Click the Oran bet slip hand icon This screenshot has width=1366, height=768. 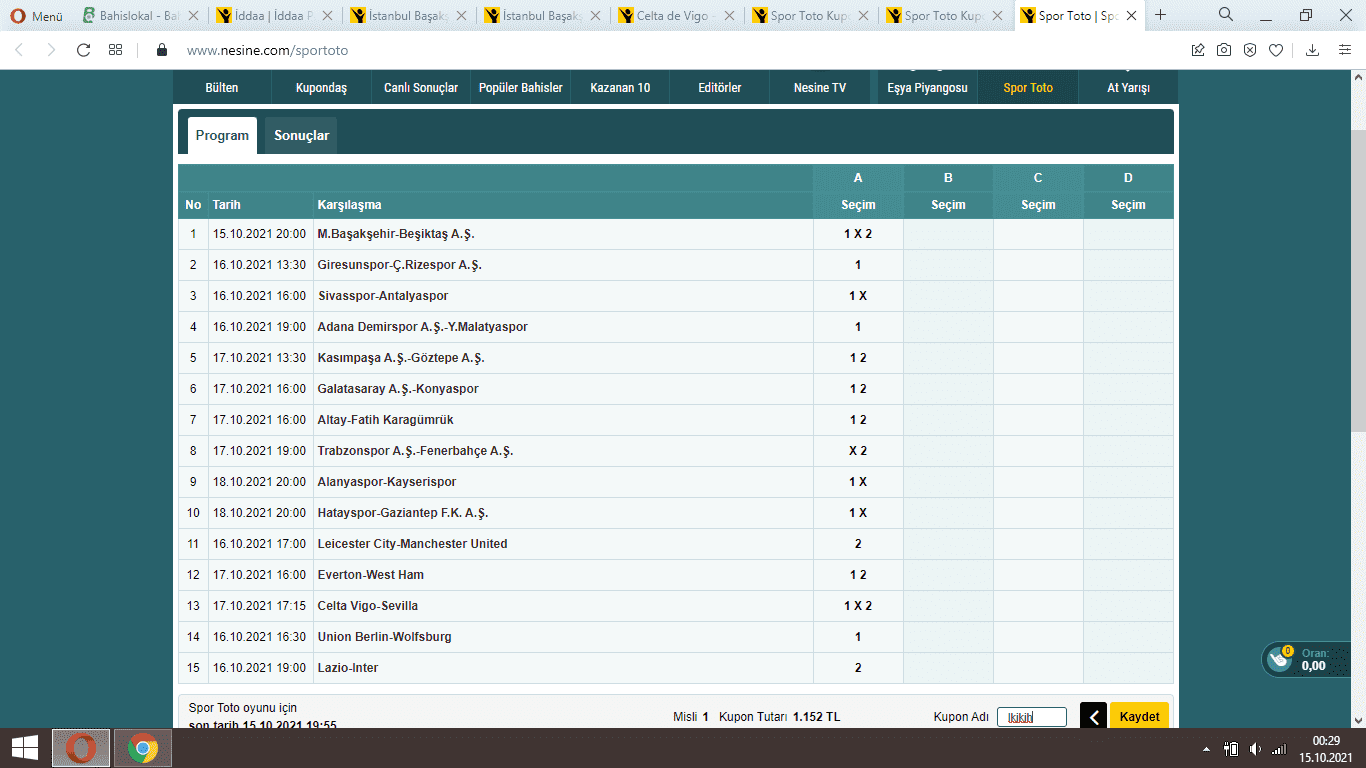point(1279,659)
